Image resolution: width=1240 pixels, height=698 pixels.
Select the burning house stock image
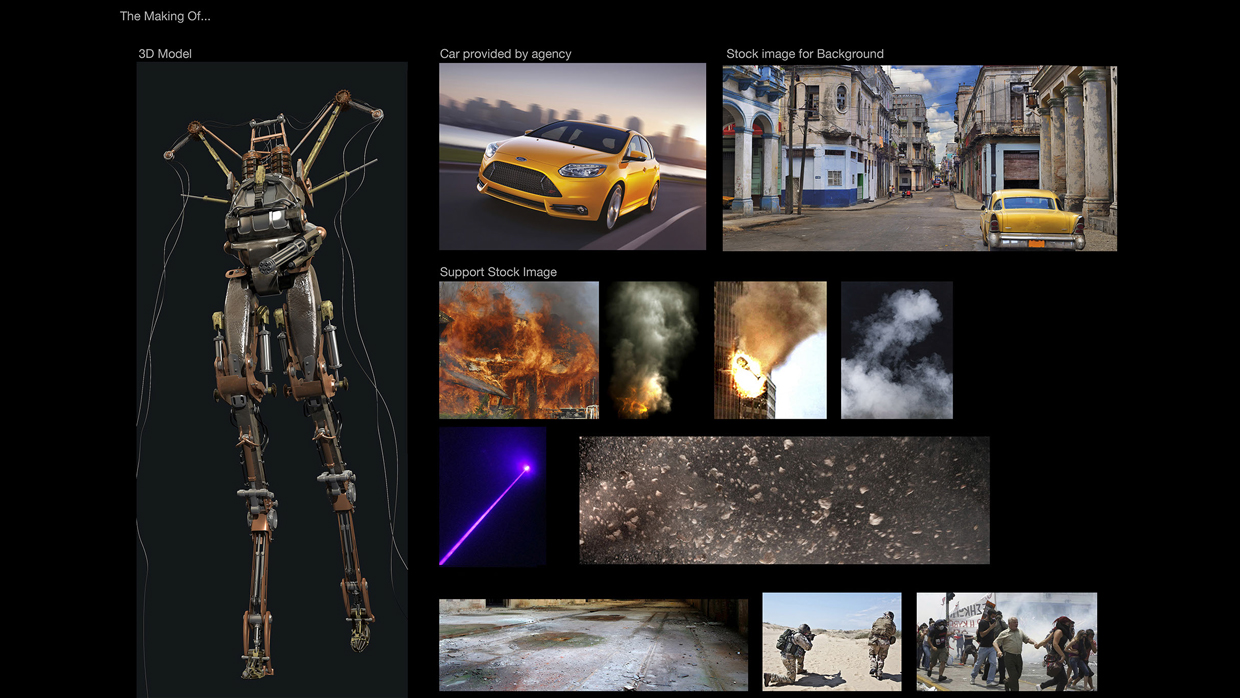coord(519,349)
